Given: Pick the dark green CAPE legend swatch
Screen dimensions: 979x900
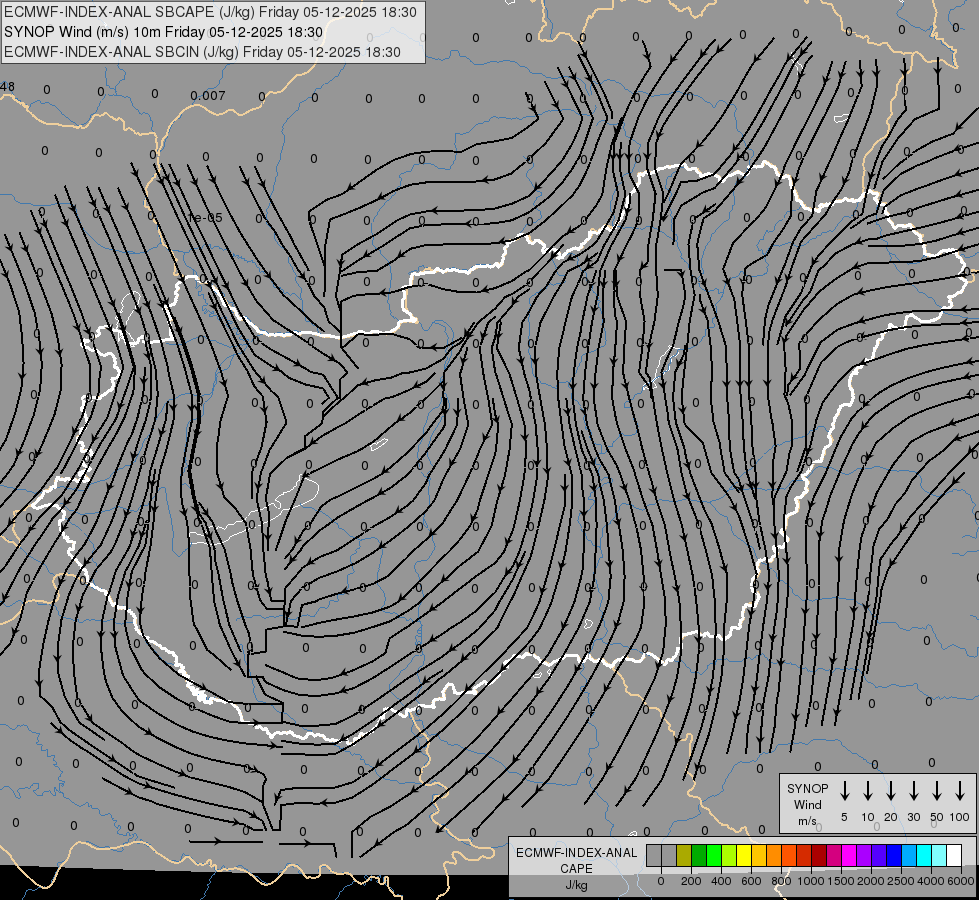Looking at the screenshot, I should pyautogui.click(x=699, y=855).
